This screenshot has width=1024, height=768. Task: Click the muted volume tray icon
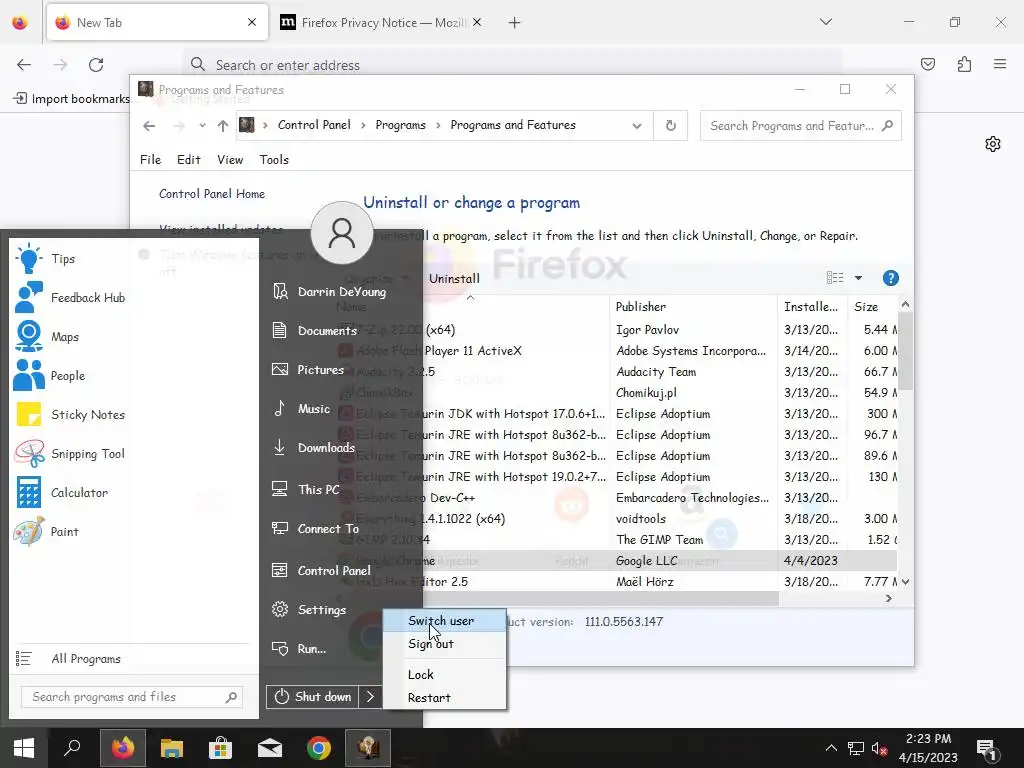pos(879,748)
